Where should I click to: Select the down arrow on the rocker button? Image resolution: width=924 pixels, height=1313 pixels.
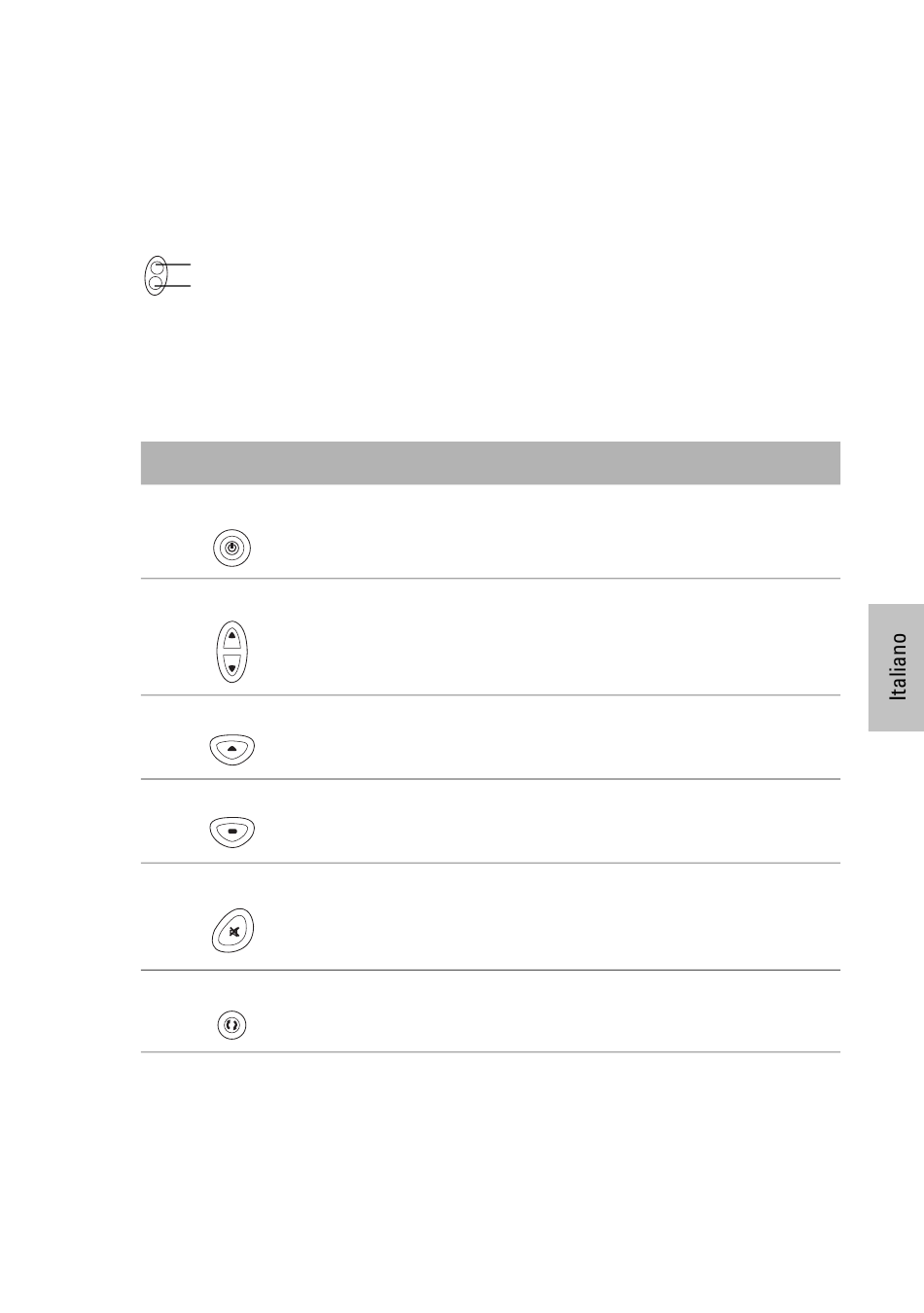[x=231, y=666]
